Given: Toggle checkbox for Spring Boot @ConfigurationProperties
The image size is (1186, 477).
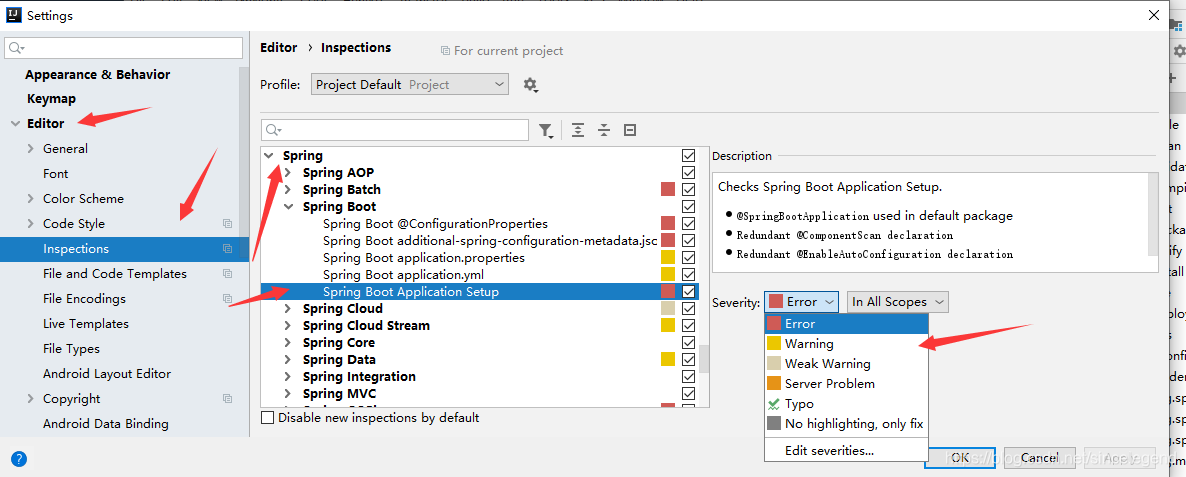Looking at the screenshot, I should [688, 223].
